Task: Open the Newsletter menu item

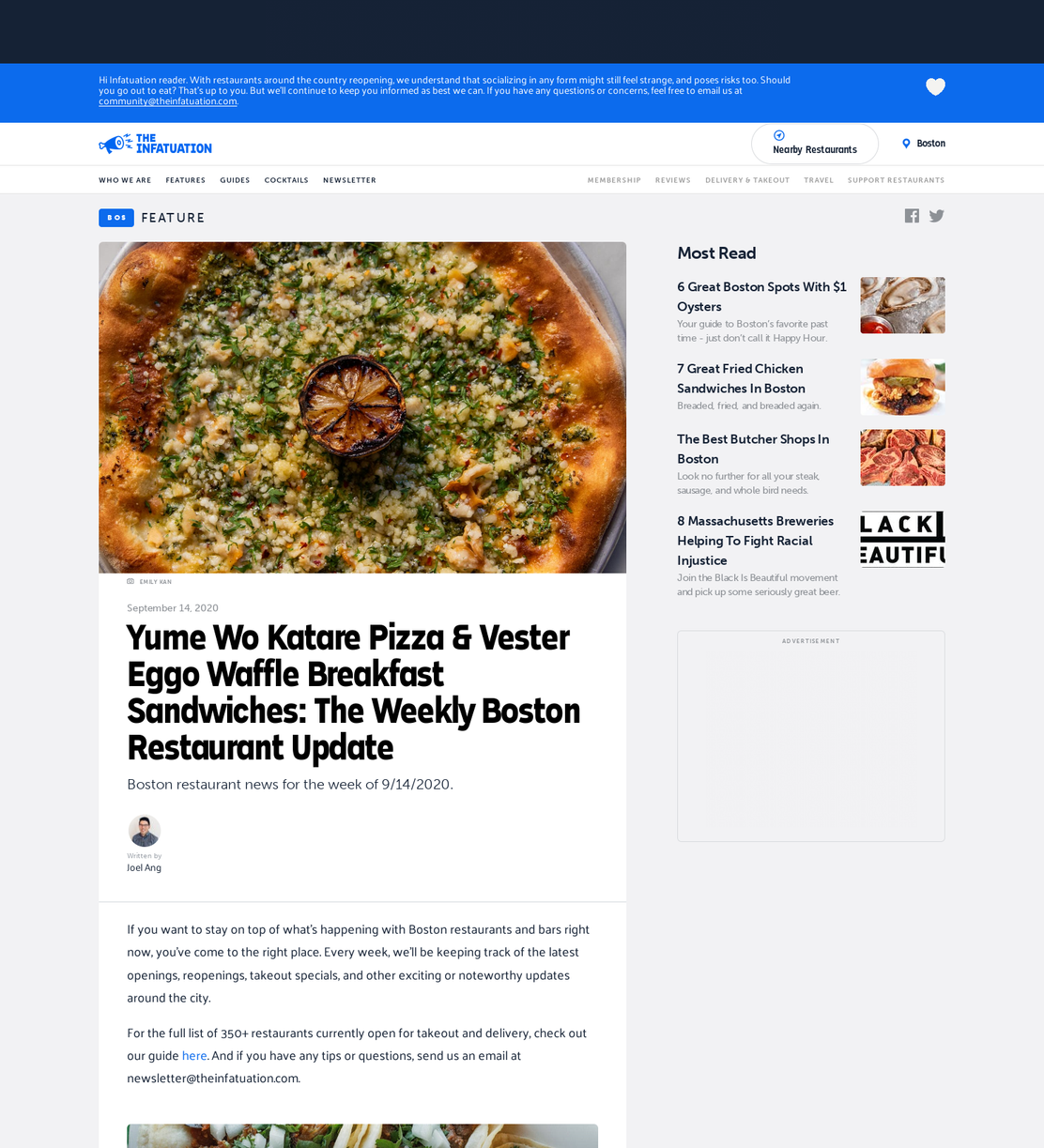Action: click(349, 180)
